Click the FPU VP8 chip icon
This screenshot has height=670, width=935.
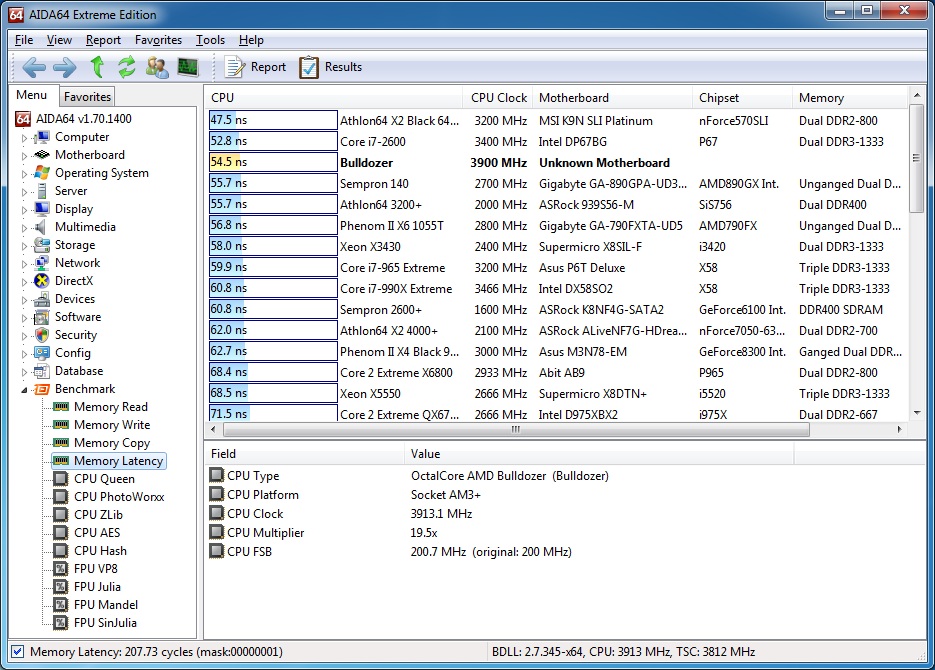click(61, 569)
